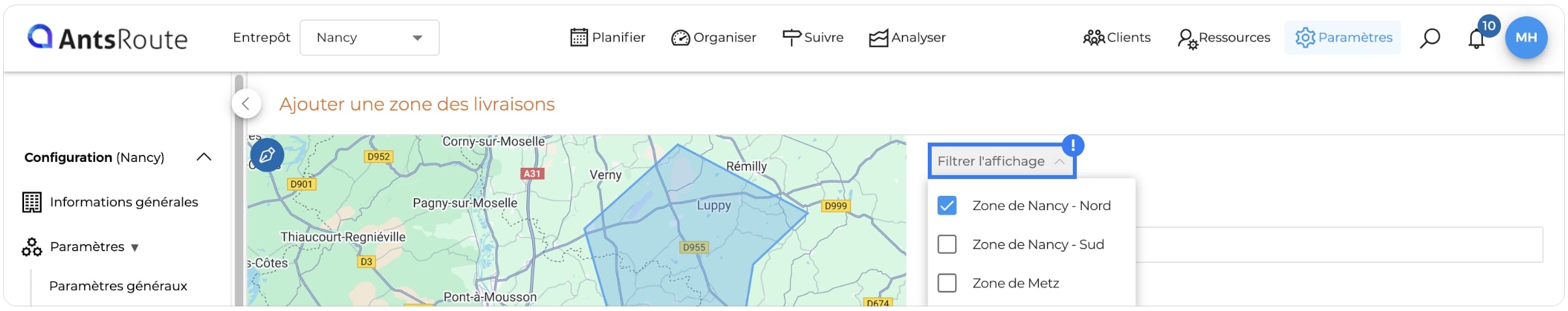This screenshot has width=1568, height=311.
Task: Go to the Clients section
Action: click(x=1116, y=38)
